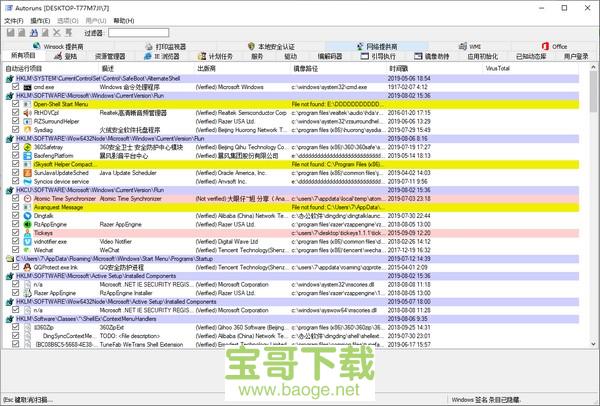Uncheck the iSkysoft Helper Compact checkbox

click(16, 164)
